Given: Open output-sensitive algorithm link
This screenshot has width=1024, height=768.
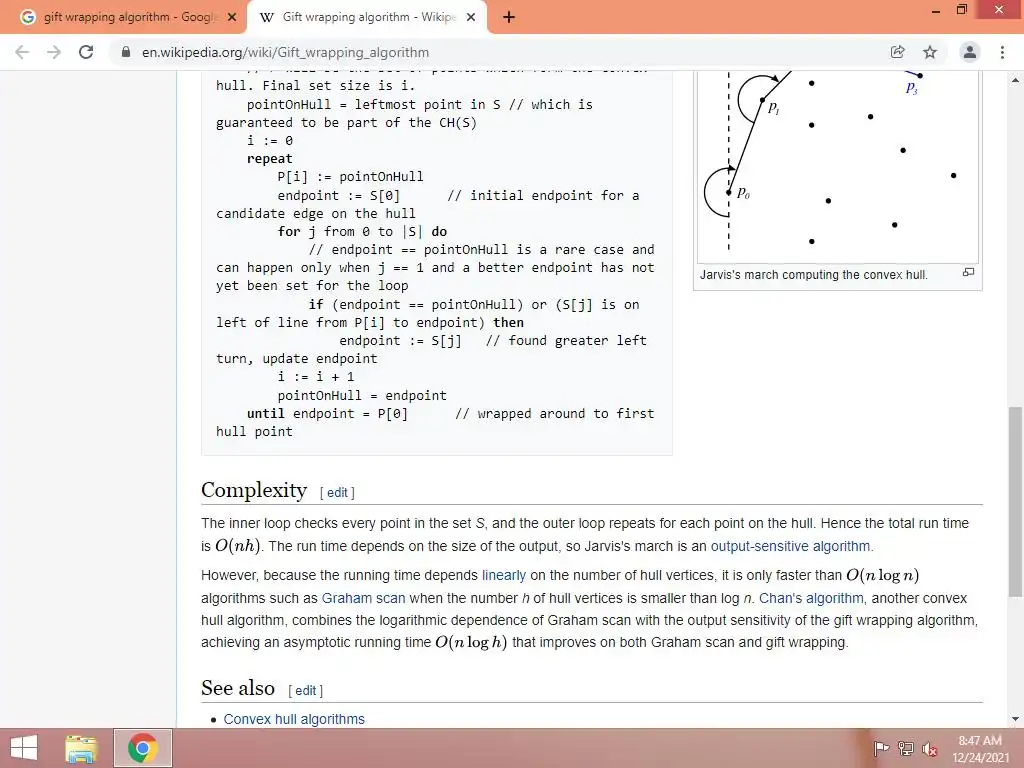Looking at the screenshot, I should coord(790,547).
